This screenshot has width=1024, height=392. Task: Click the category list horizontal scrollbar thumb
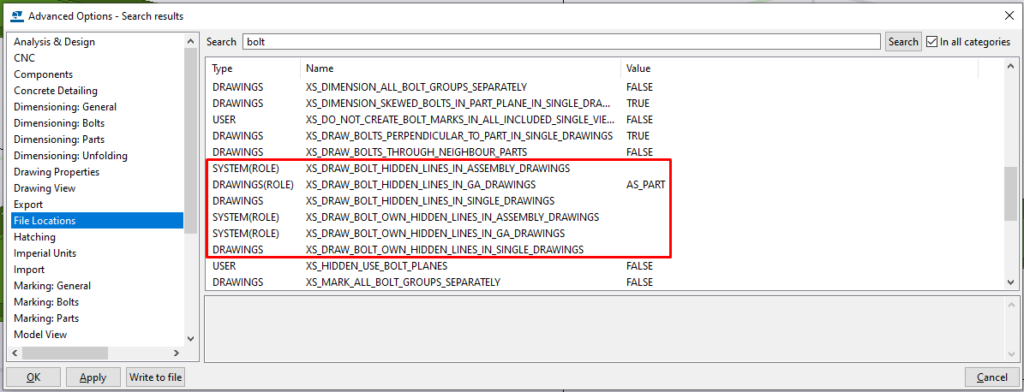coord(65,353)
